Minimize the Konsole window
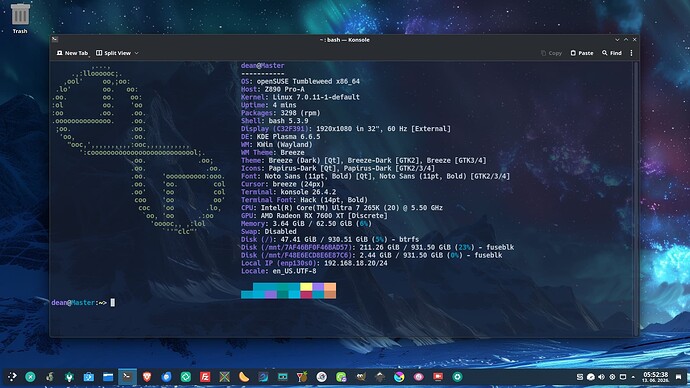Image resolution: width=690 pixels, height=388 pixels. pyautogui.click(x=617, y=40)
